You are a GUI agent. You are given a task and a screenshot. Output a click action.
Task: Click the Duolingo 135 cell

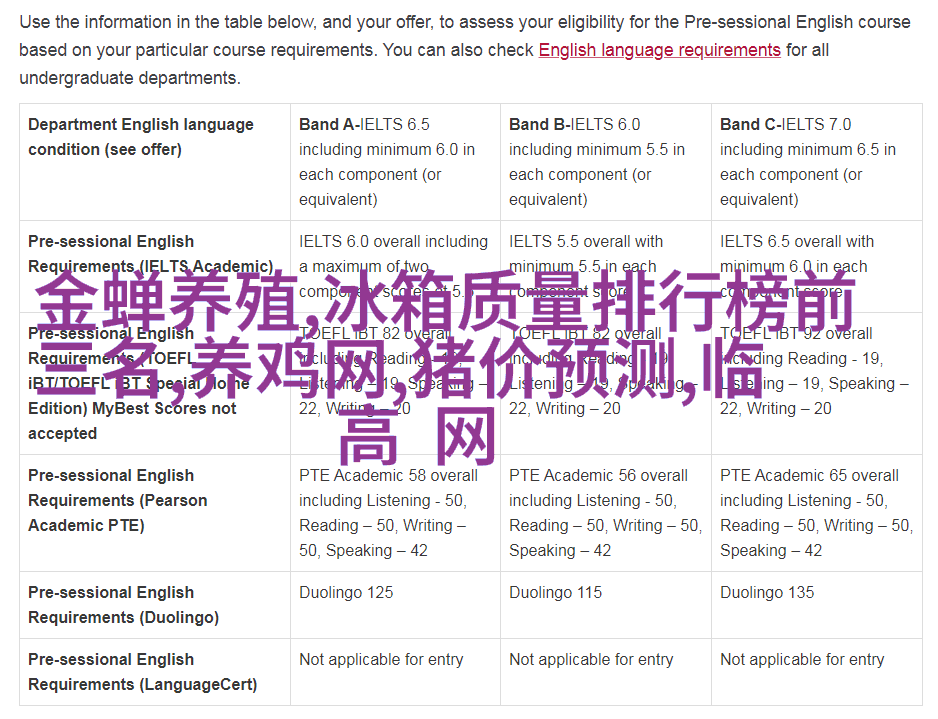[767, 593]
